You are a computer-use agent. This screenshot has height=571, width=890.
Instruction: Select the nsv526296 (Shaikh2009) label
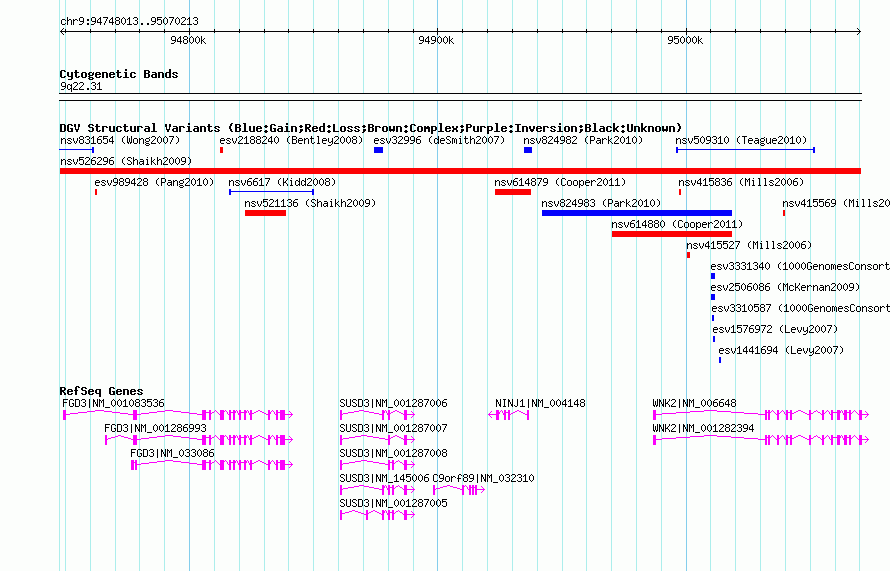(x=126, y=161)
